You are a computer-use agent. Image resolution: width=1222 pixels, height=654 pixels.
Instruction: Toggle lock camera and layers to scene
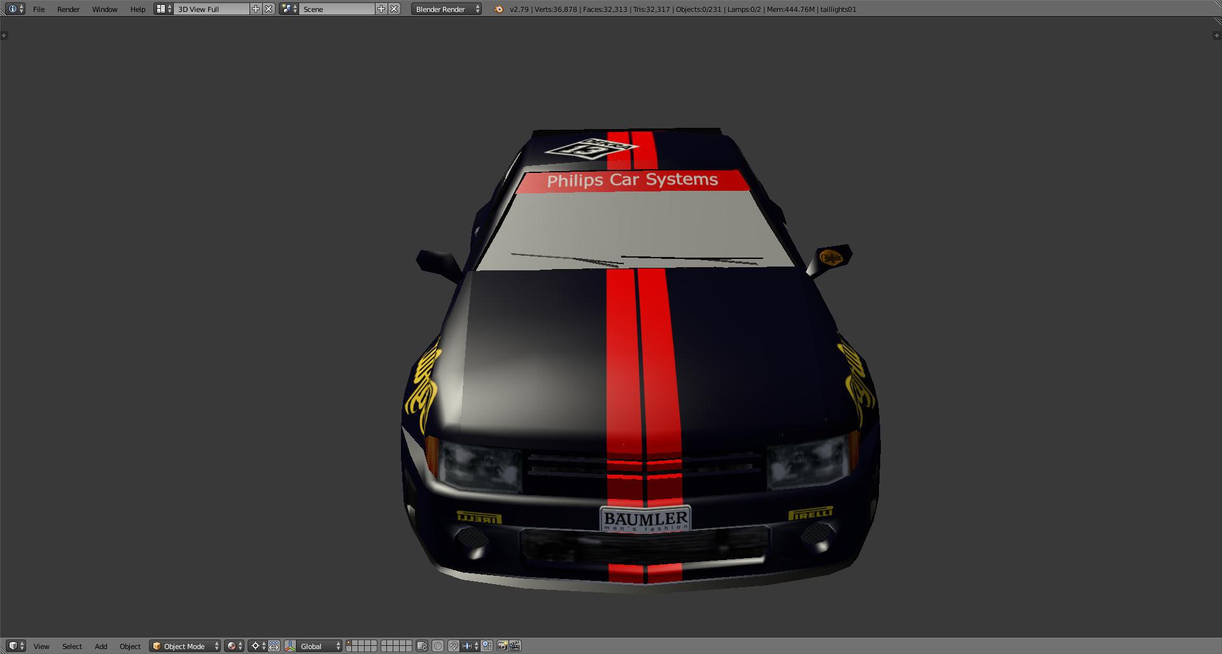coord(422,646)
